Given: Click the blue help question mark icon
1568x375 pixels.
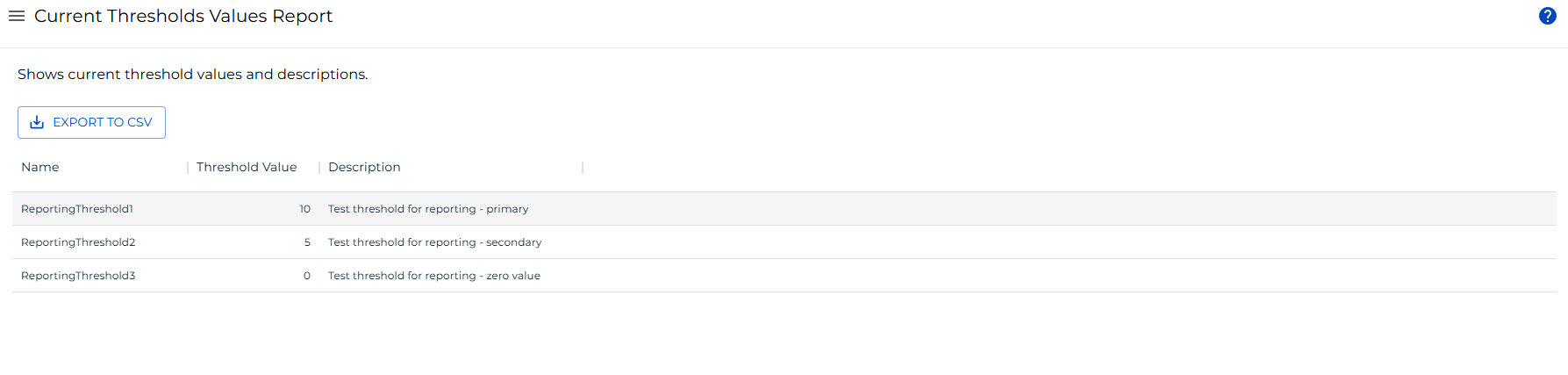Looking at the screenshot, I should click(1547, 16).
